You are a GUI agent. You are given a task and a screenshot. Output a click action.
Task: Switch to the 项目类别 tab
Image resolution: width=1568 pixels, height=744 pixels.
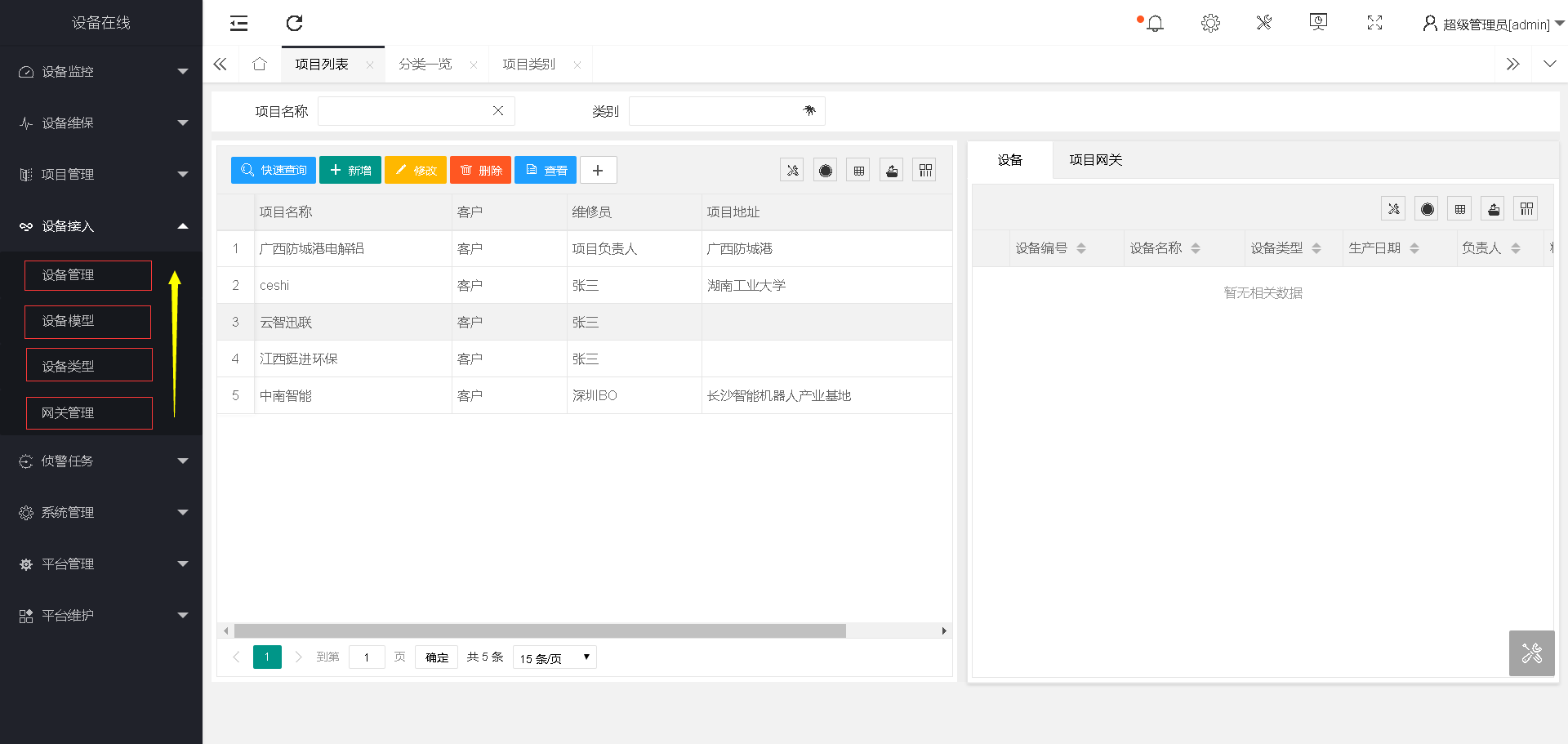[529, 65]
